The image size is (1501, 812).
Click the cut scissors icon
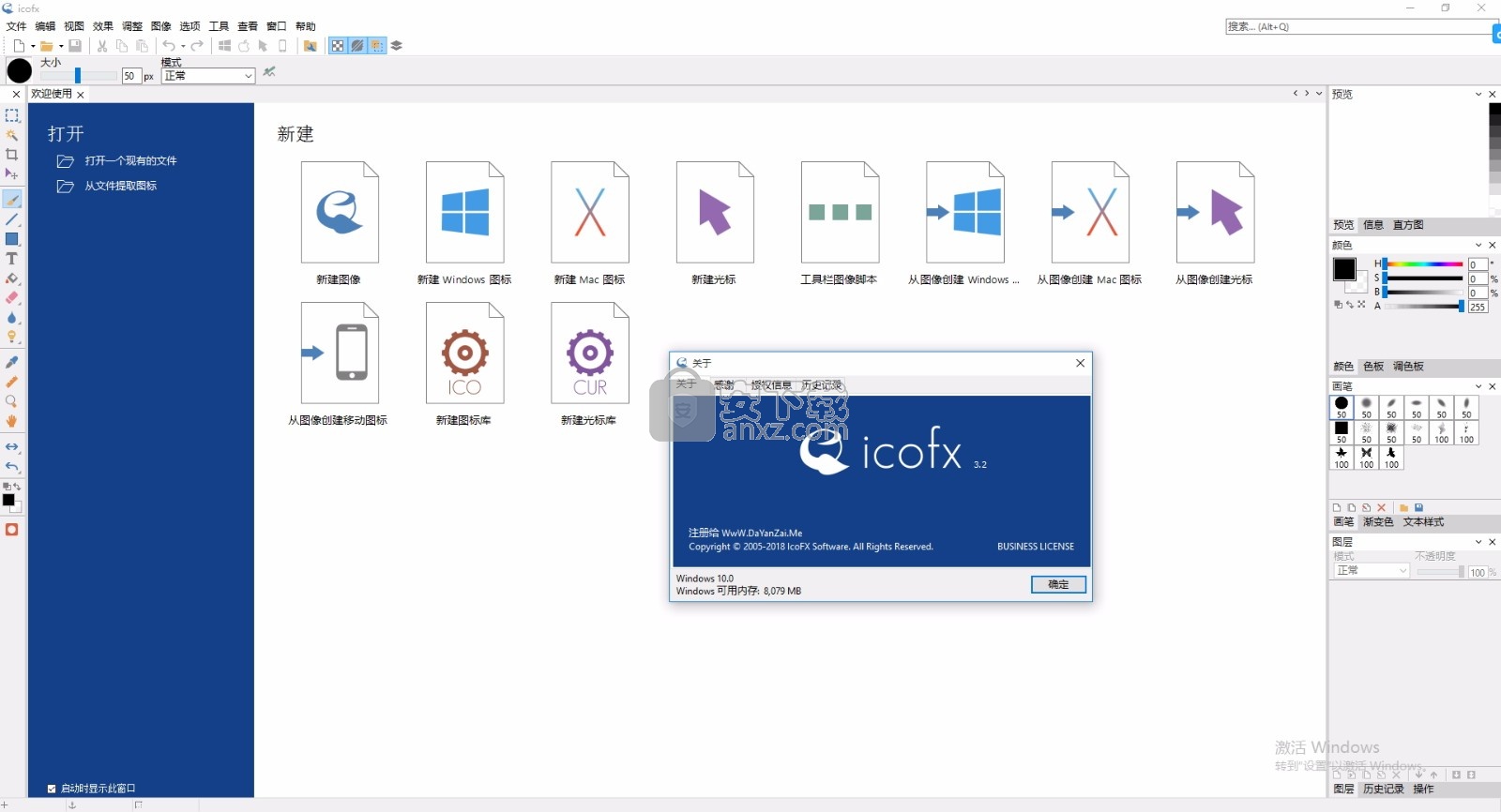click(x=102, y=45)
